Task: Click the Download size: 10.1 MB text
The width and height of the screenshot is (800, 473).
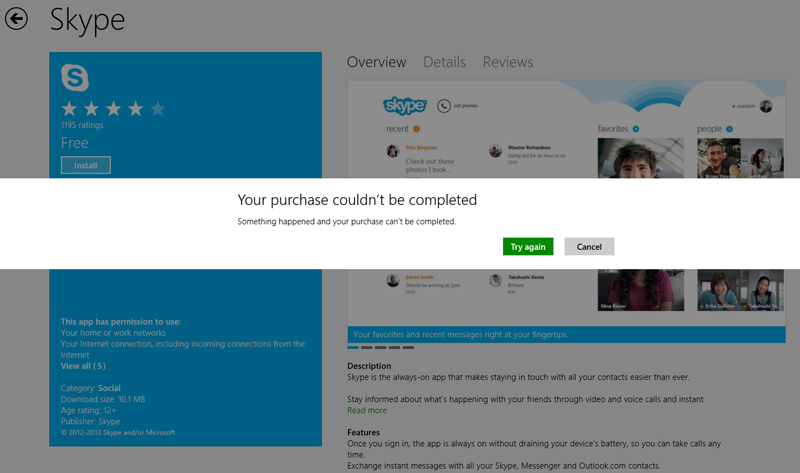Action: [x=103, y=400]
